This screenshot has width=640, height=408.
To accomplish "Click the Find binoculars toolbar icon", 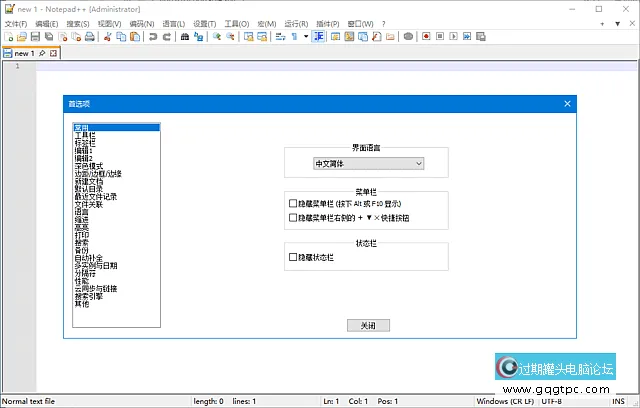I will 185,36.
